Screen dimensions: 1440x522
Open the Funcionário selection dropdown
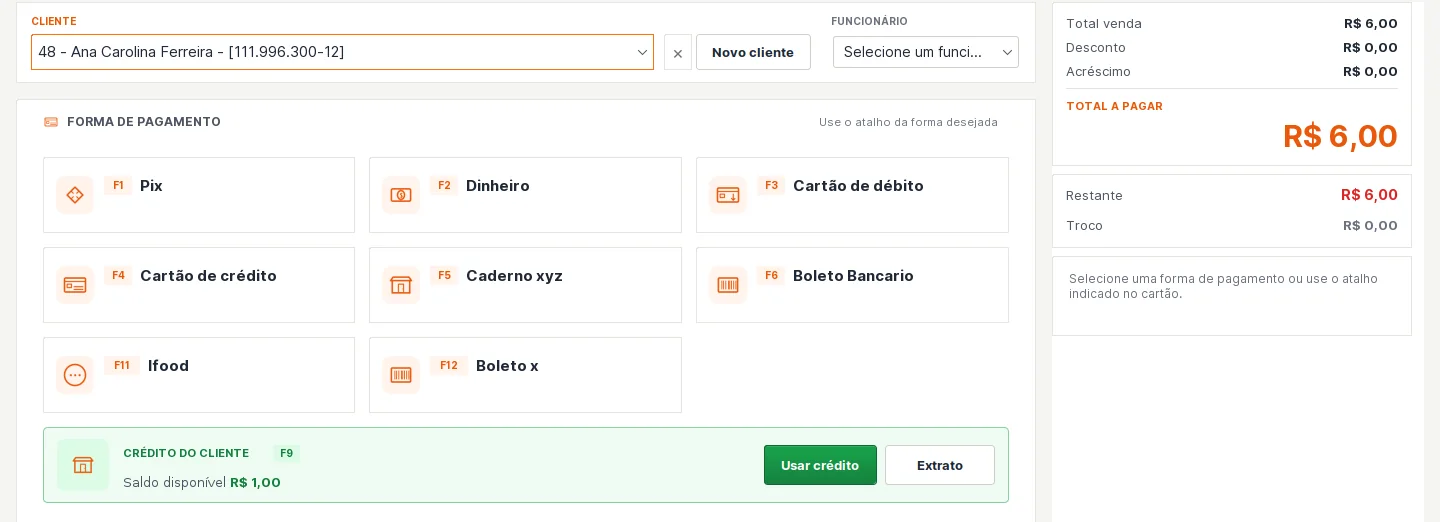click(926, 52)
